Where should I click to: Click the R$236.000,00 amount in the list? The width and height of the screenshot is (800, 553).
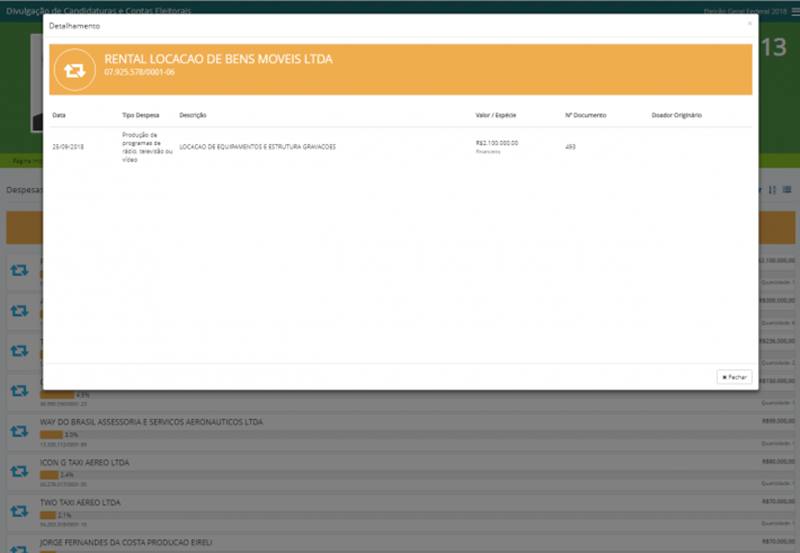[x=777, y=341]
